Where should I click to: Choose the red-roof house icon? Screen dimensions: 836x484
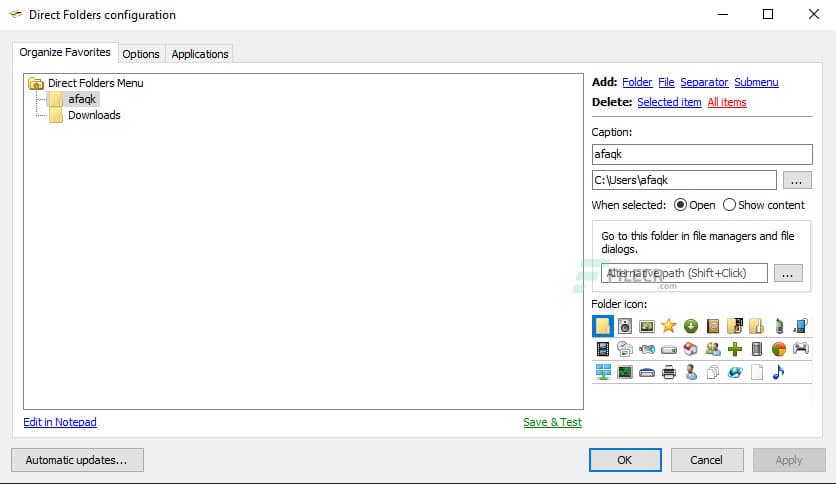click(x=691, y=349)
